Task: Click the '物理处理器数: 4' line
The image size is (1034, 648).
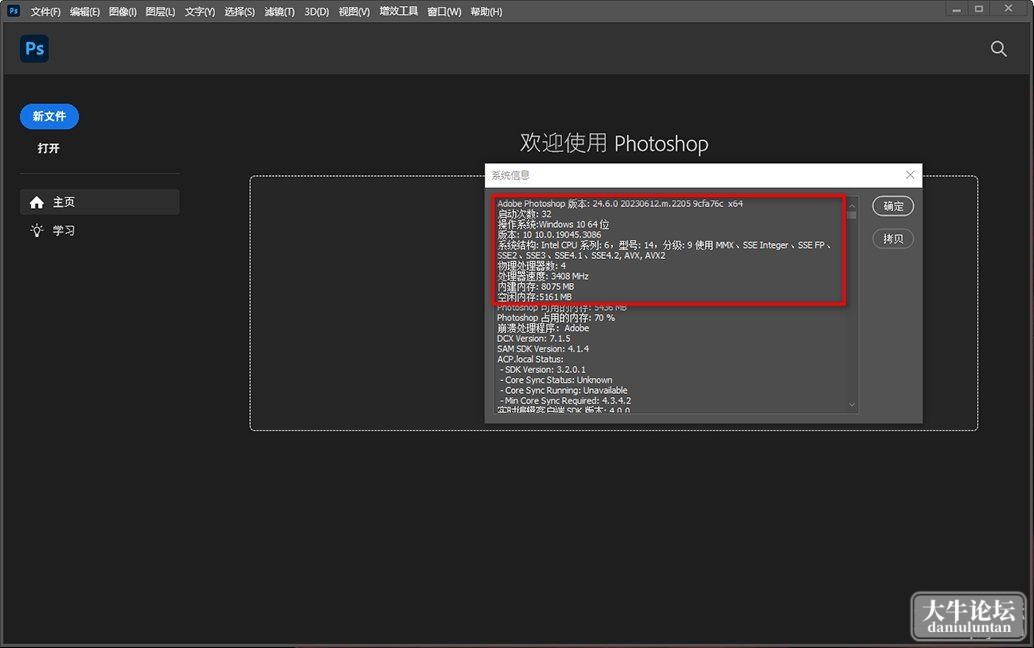Action: click(x=532, y=266)
